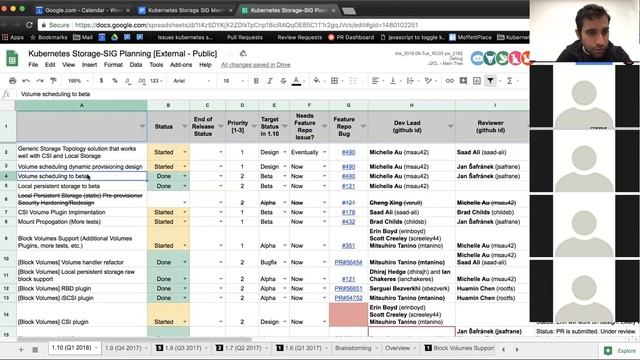Image resolution: width=640 pixels, height=360 pixels.
Task: Open the Arial font dropdown
Action: tap(191, 81)
